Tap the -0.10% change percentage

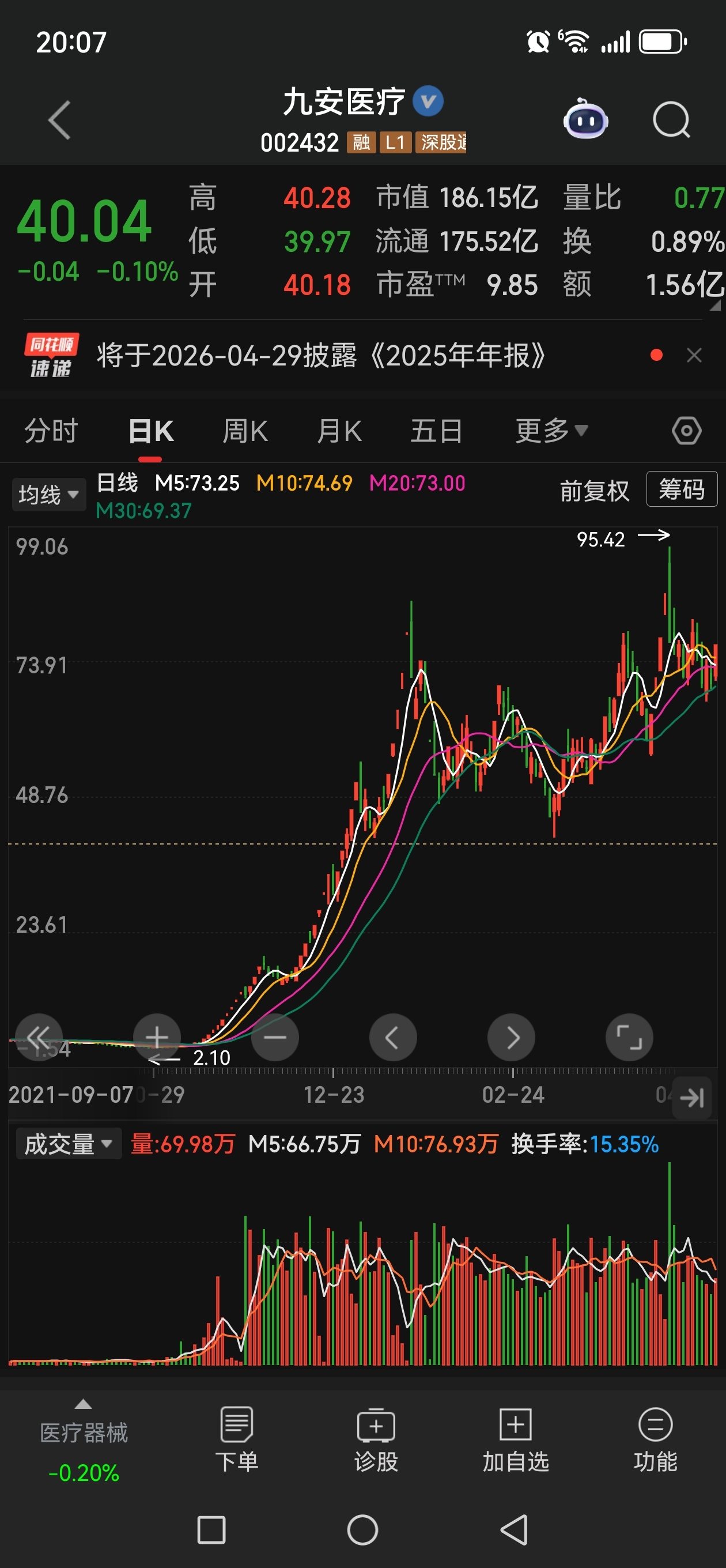(x=138, y=272)
